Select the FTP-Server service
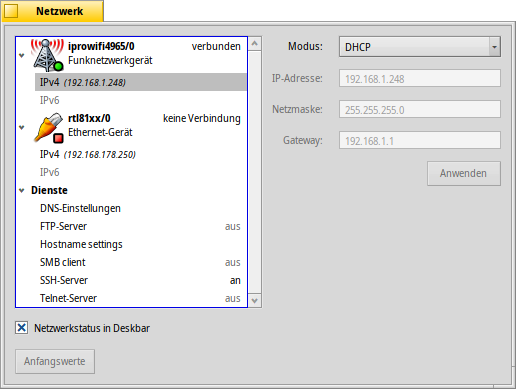 pos(131,226)
